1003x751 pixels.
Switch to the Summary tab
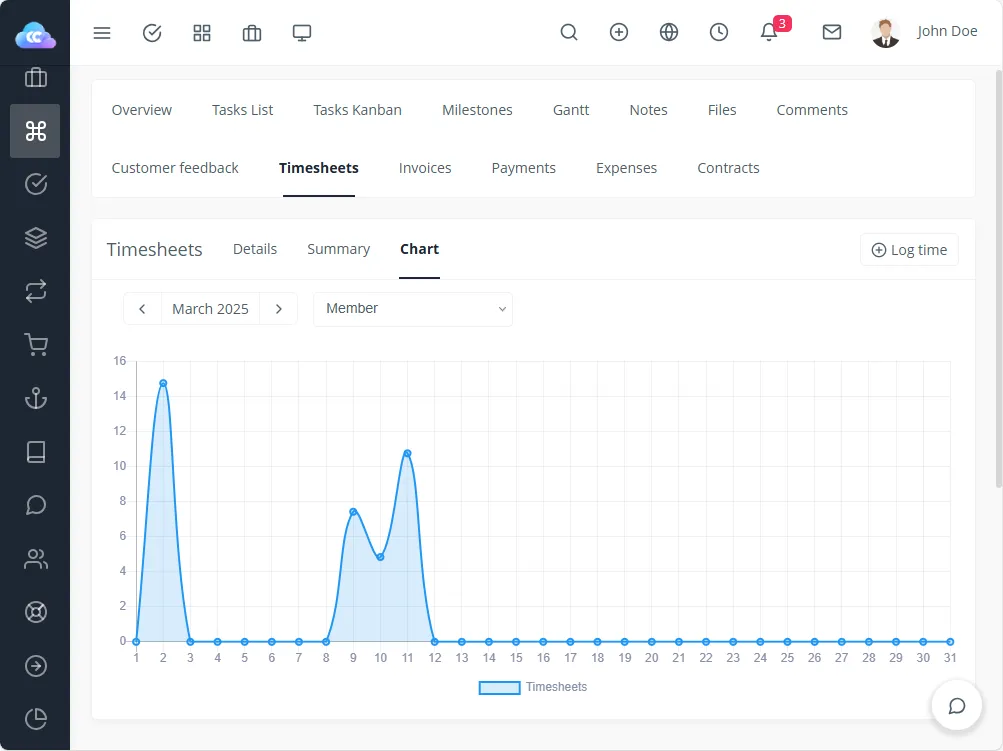338,249
